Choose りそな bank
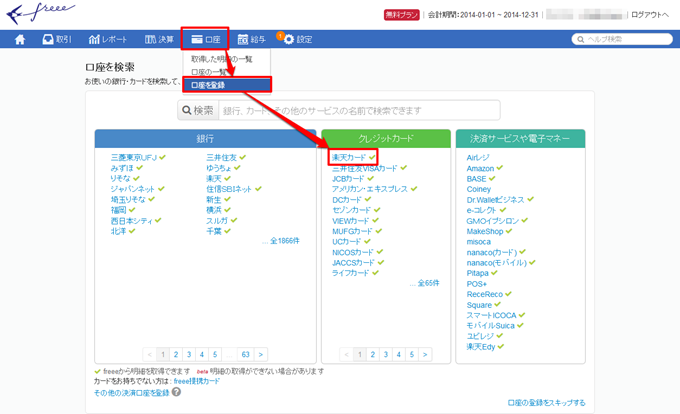Image resolution: width=680 pixels, height=414 pixels. pyautogui.click(x=120, y=178)
